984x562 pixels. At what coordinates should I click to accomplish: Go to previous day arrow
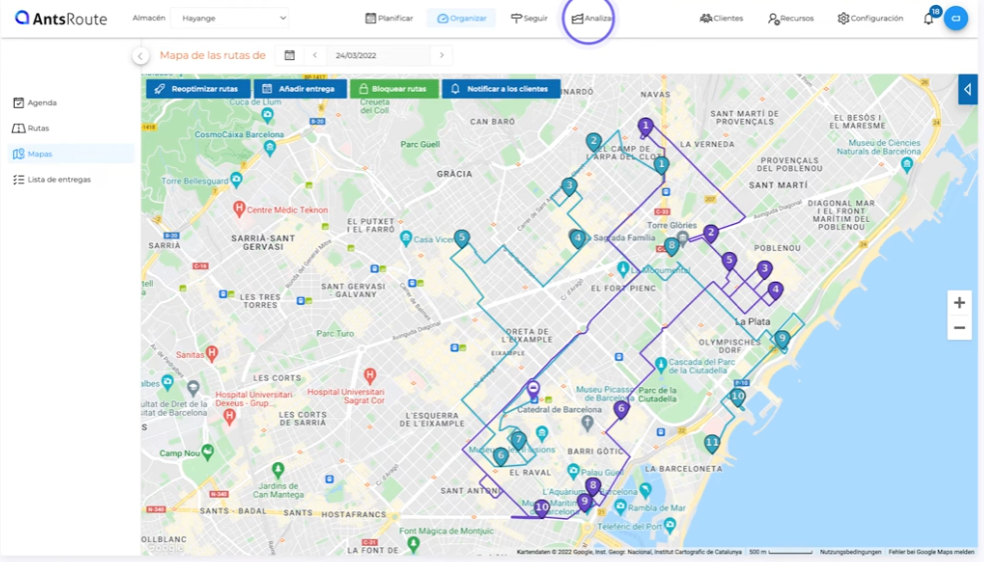pyautogui.click(x=315, y=55)
